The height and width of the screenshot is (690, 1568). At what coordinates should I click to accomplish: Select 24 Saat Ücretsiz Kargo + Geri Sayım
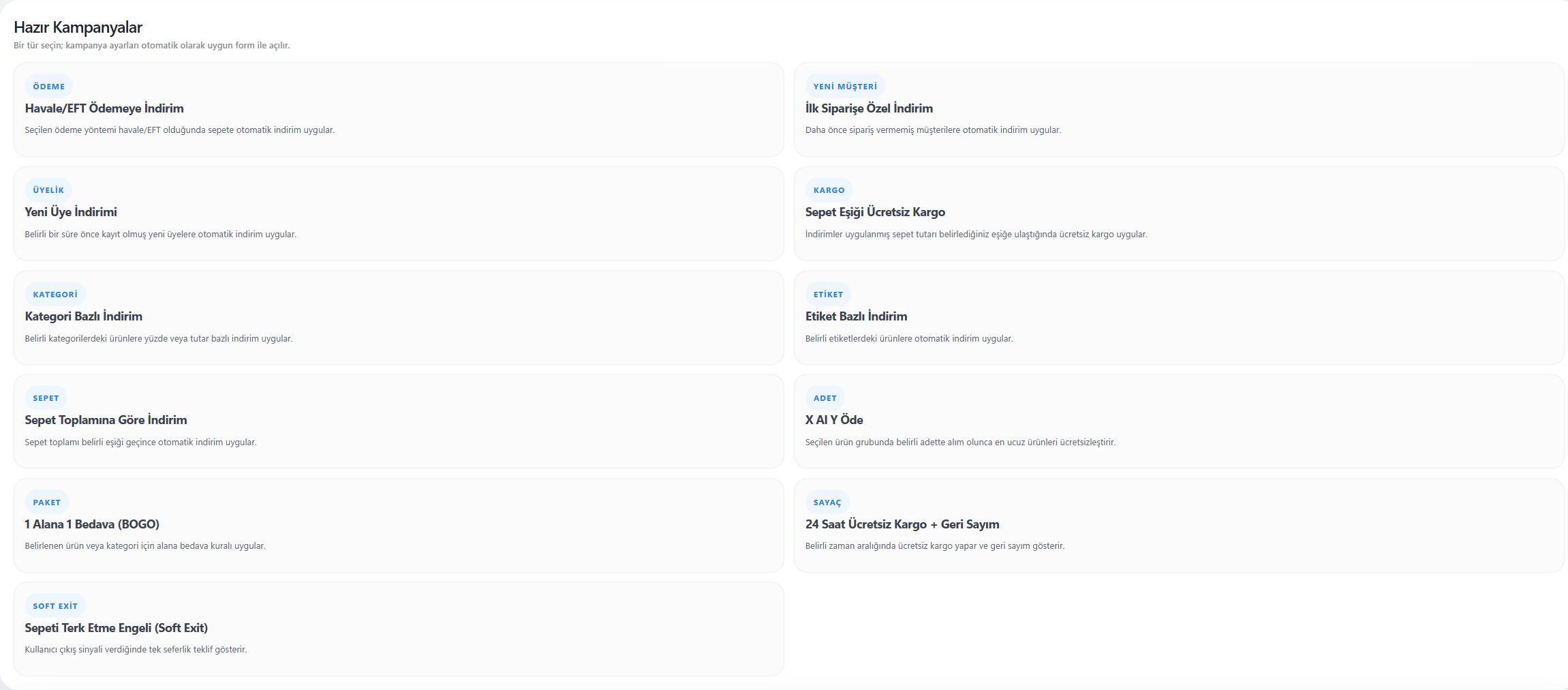(x=1179, y=525)
